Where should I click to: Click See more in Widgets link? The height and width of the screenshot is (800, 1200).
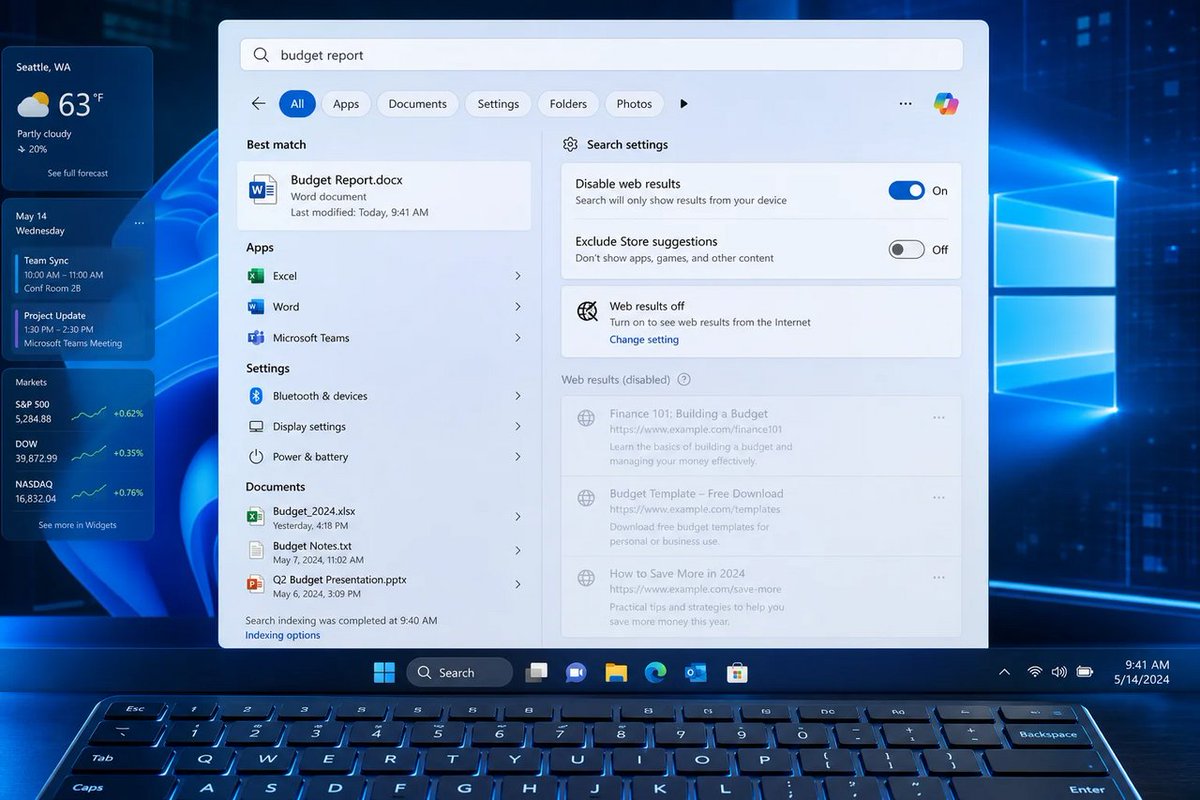78,525
